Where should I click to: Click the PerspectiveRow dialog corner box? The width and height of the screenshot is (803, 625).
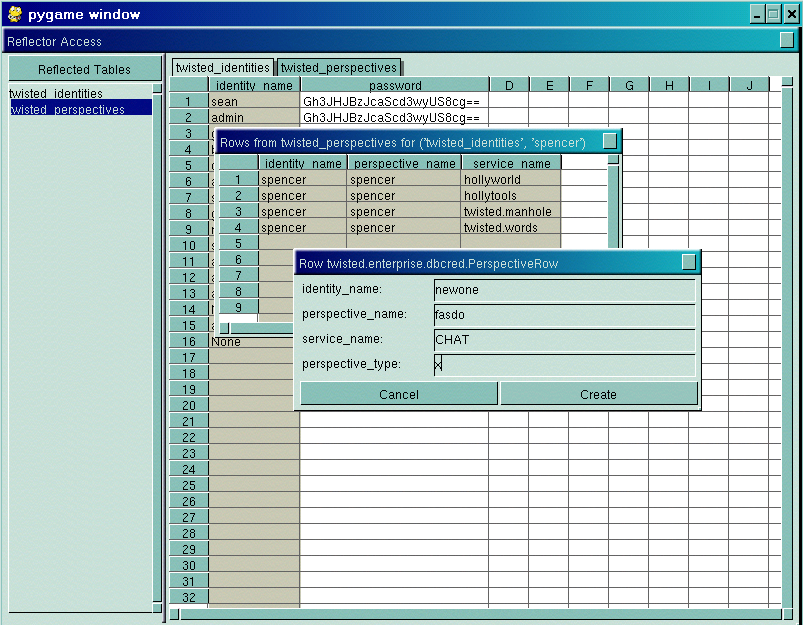point(688,262)
